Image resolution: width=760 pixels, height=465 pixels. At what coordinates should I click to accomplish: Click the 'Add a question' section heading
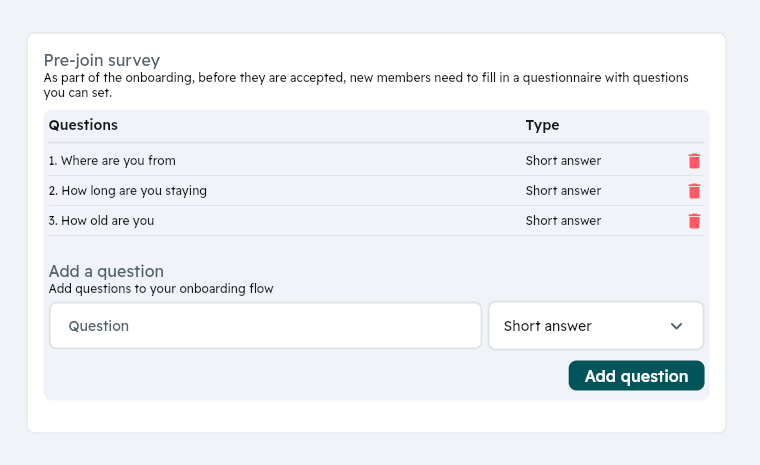point(106,271)
